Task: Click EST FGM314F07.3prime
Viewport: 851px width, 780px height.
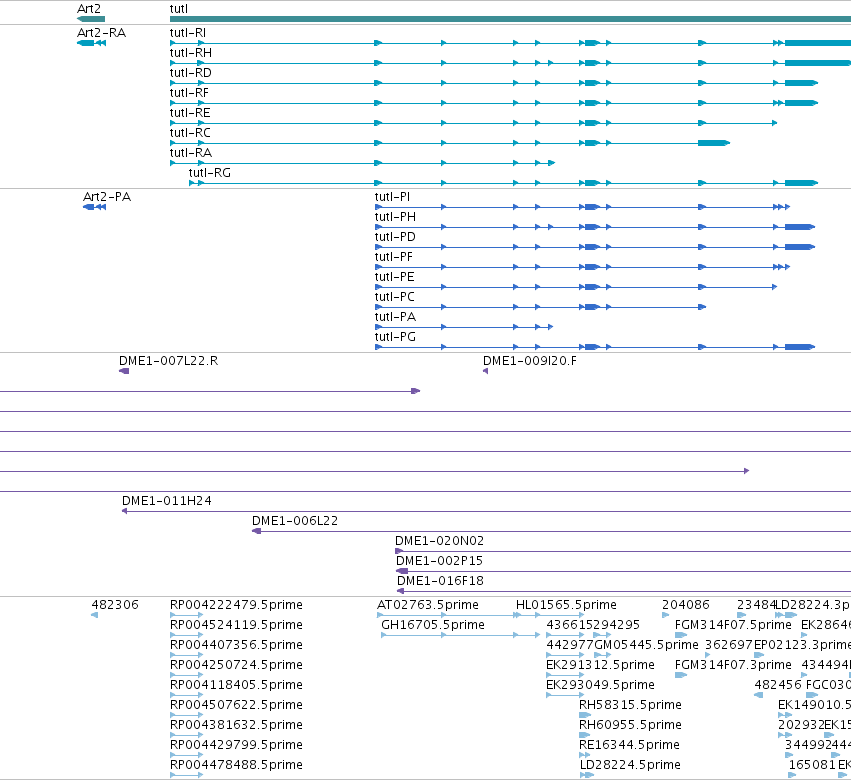Action: tap(681, 675)
